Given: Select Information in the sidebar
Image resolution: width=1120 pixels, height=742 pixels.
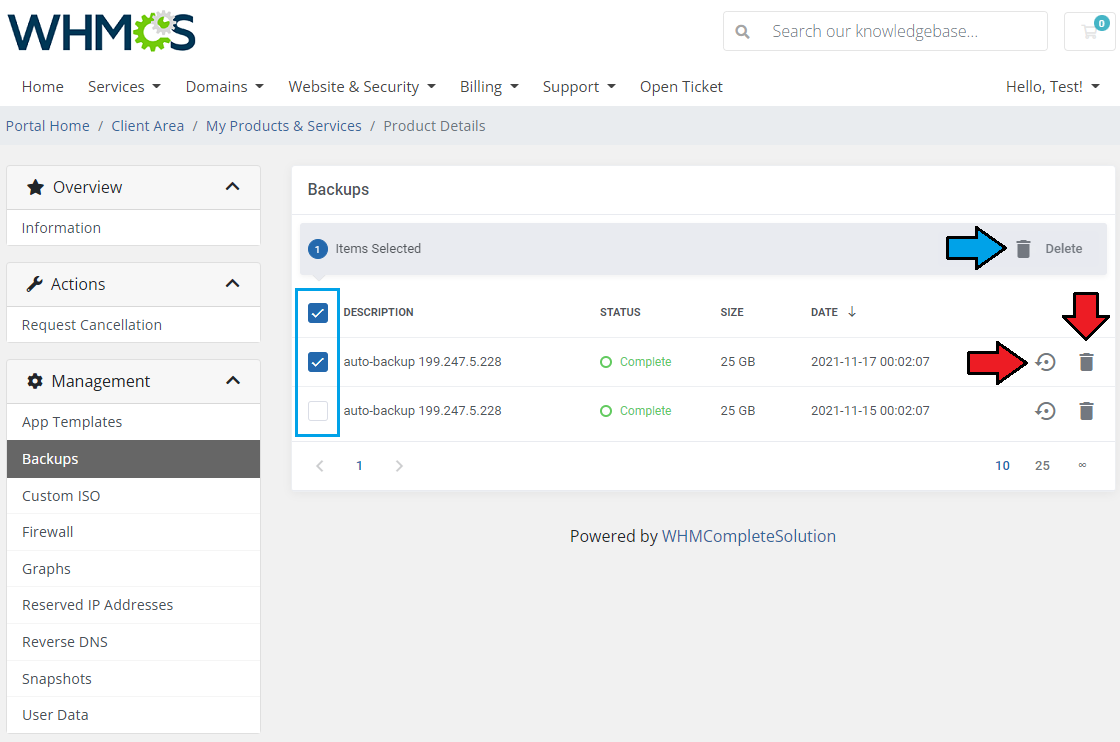Looking at the screenshot, I should [x=134, y=228].
